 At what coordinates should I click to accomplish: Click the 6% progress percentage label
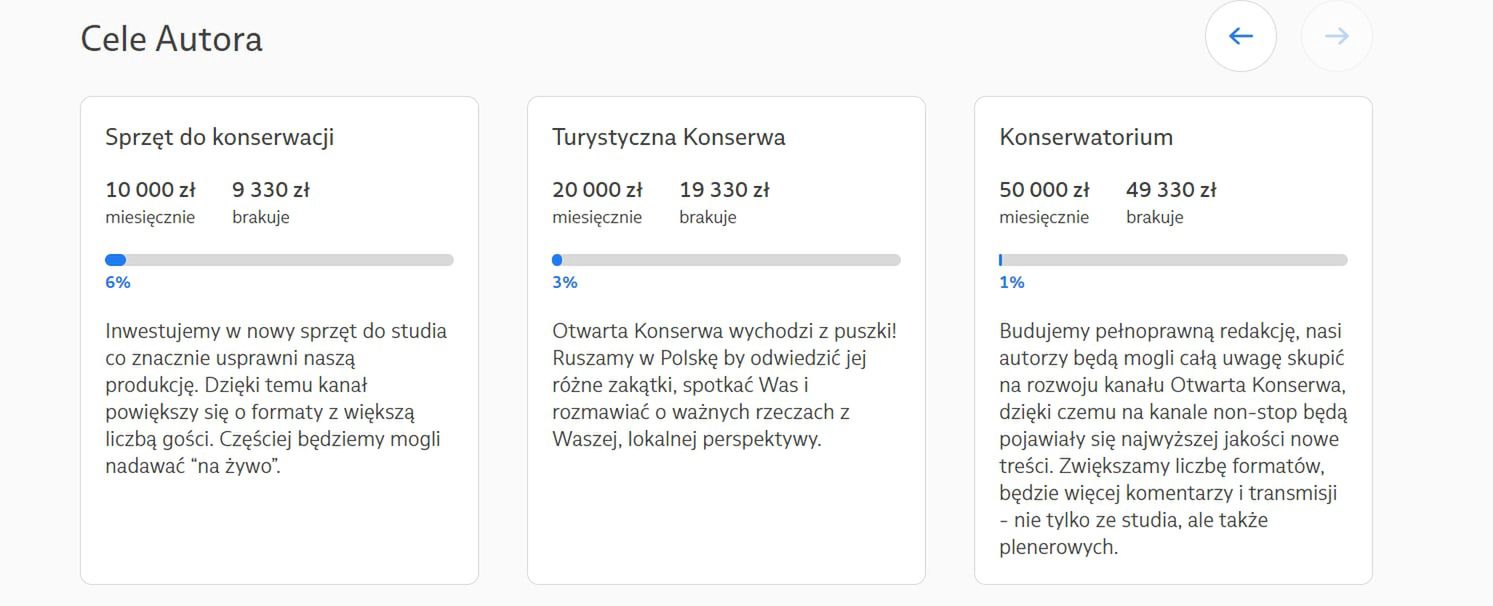[x=118, y=283]
